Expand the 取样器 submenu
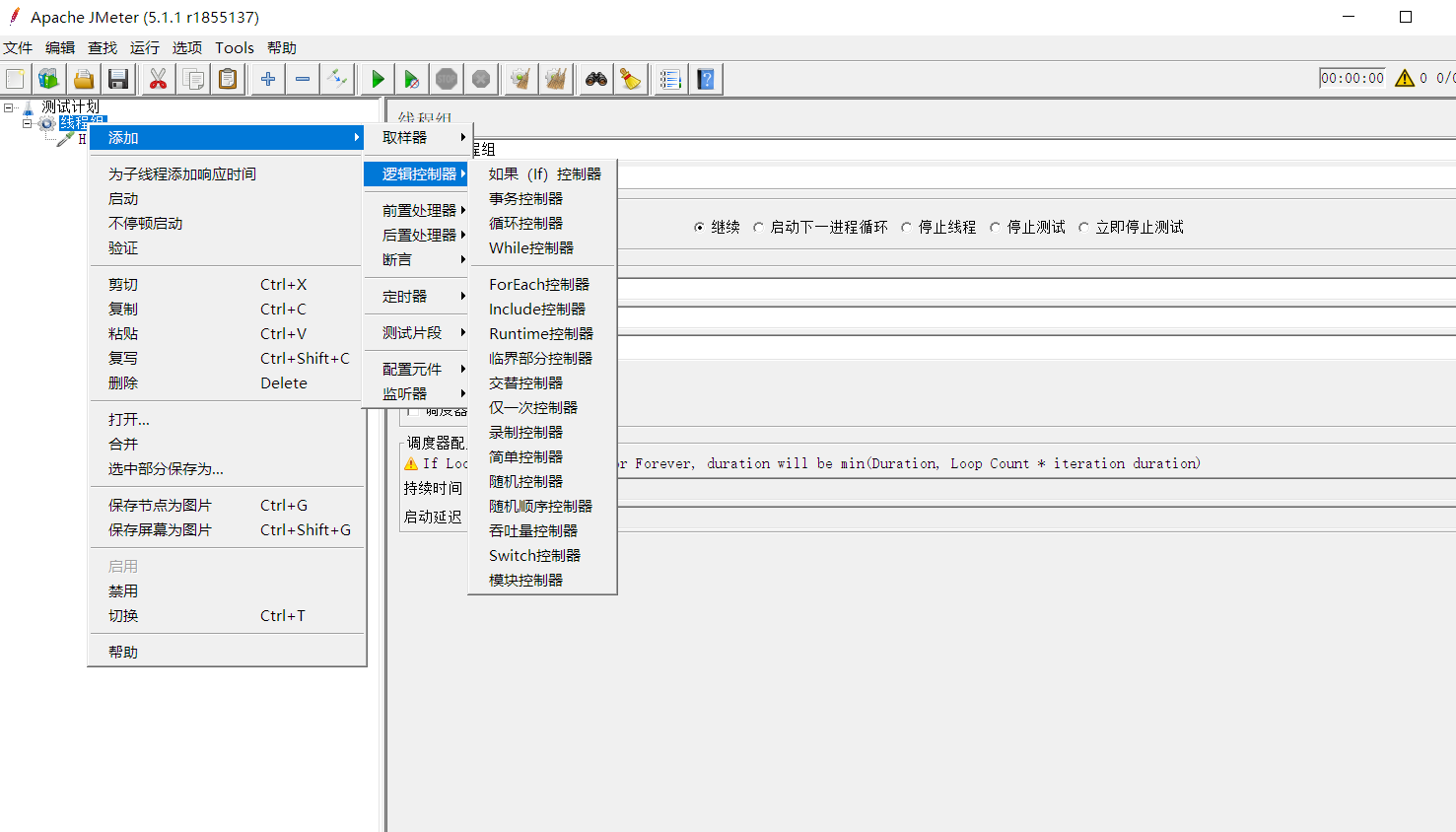The height and width of the screenshot is (832, 1456). [x=418, y=137]
